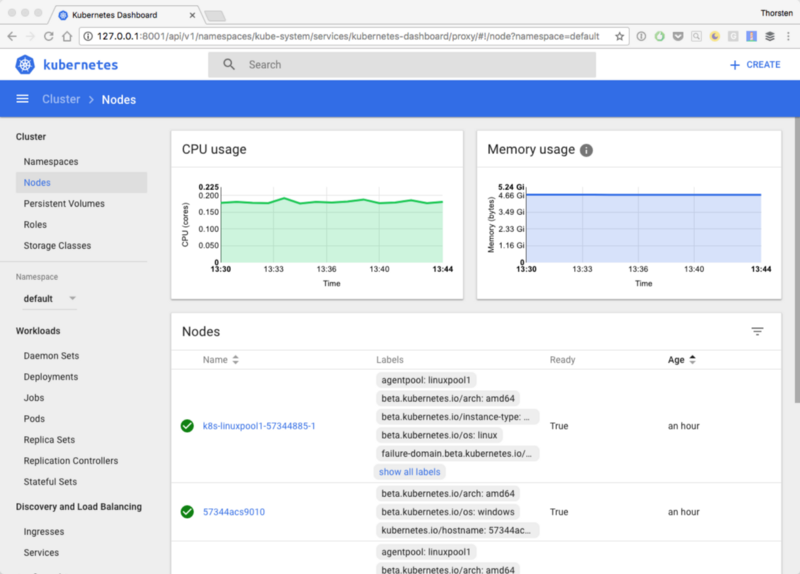Click beta.kubernetes.io/os: windows label chip
This screenshot has width=800, height=574.
[x=447, y=512]
